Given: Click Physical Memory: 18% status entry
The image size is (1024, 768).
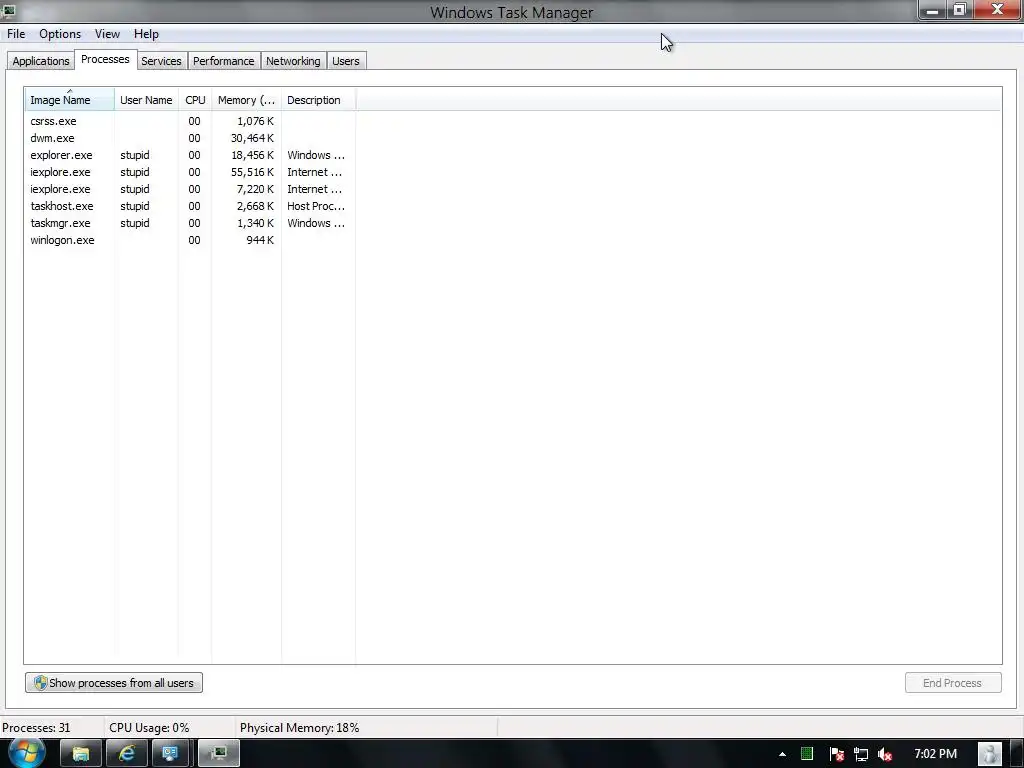Looking at the screenshot, I should [x=299, y=728].
